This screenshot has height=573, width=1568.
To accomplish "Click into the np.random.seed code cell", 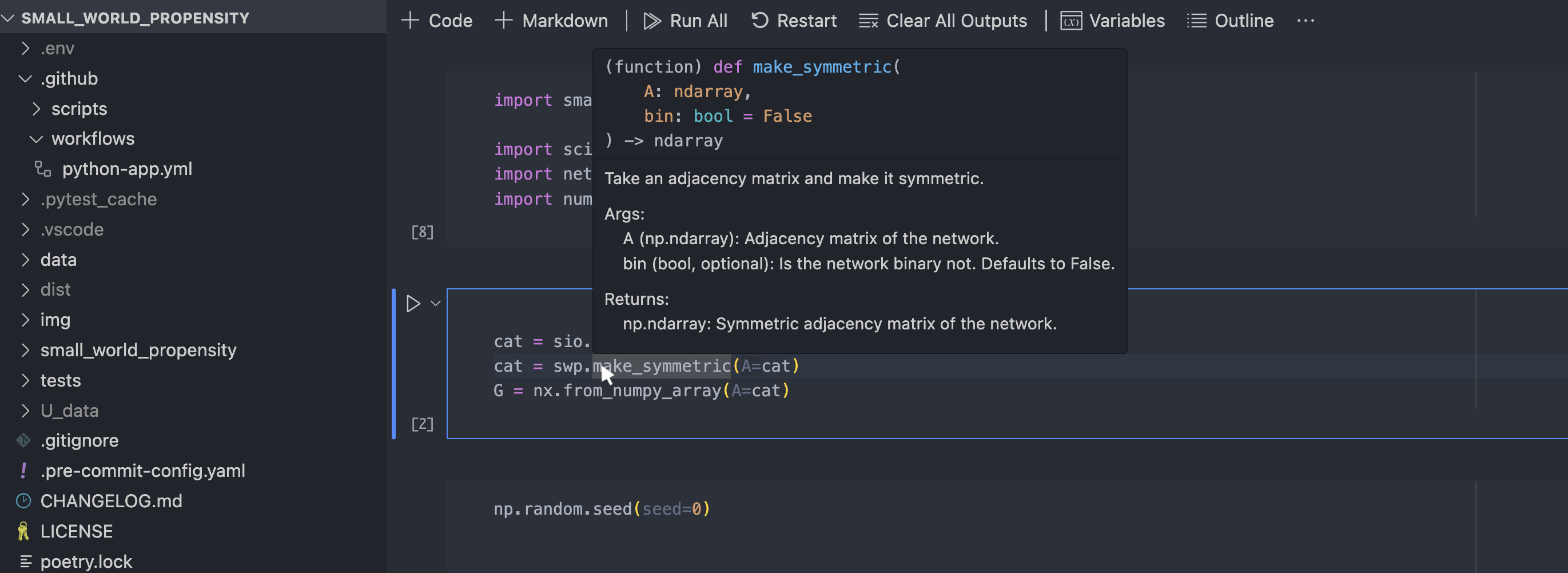I will (x=913, y=509).
